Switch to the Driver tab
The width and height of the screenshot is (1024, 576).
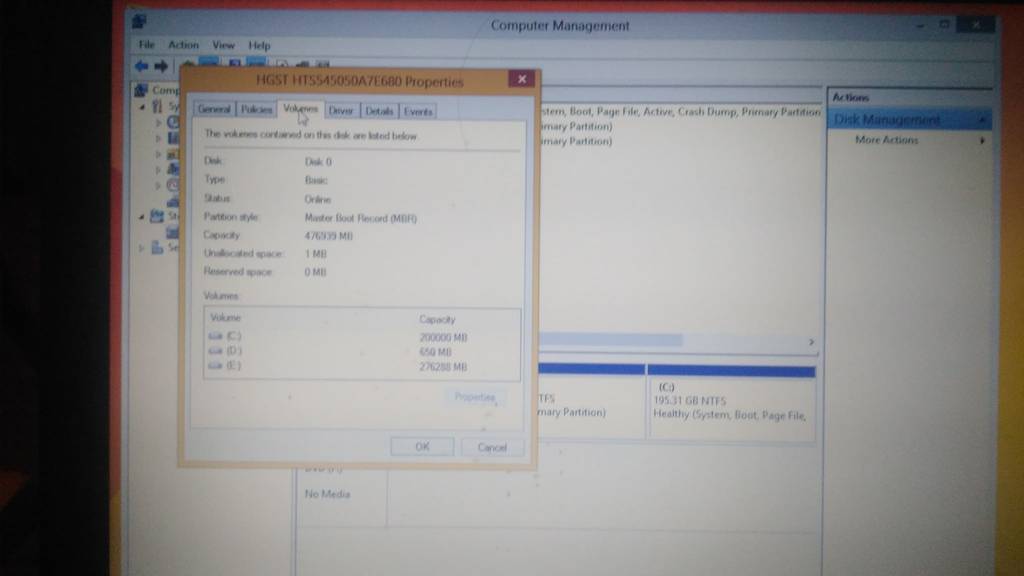coord(341,111)
